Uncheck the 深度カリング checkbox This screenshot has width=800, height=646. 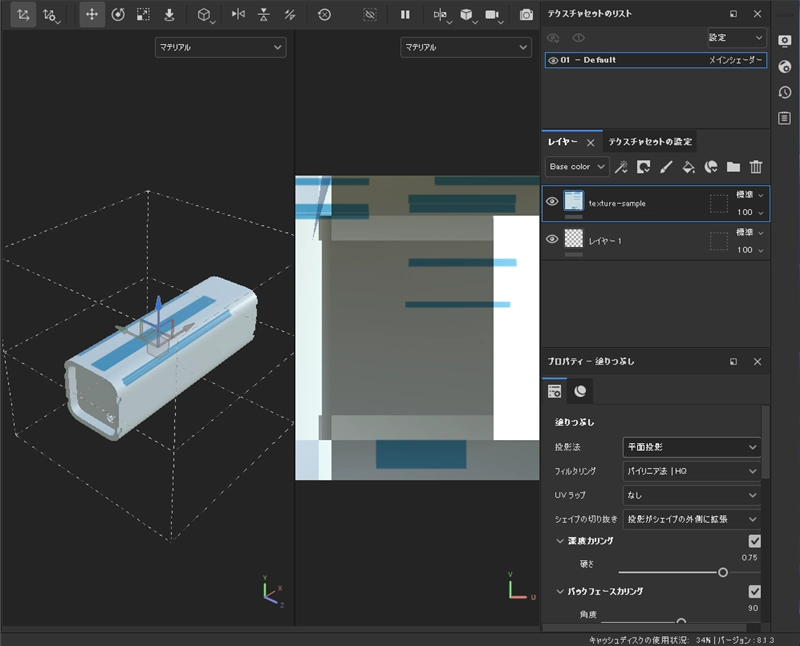pyautogui.click(x=754, y=541)
